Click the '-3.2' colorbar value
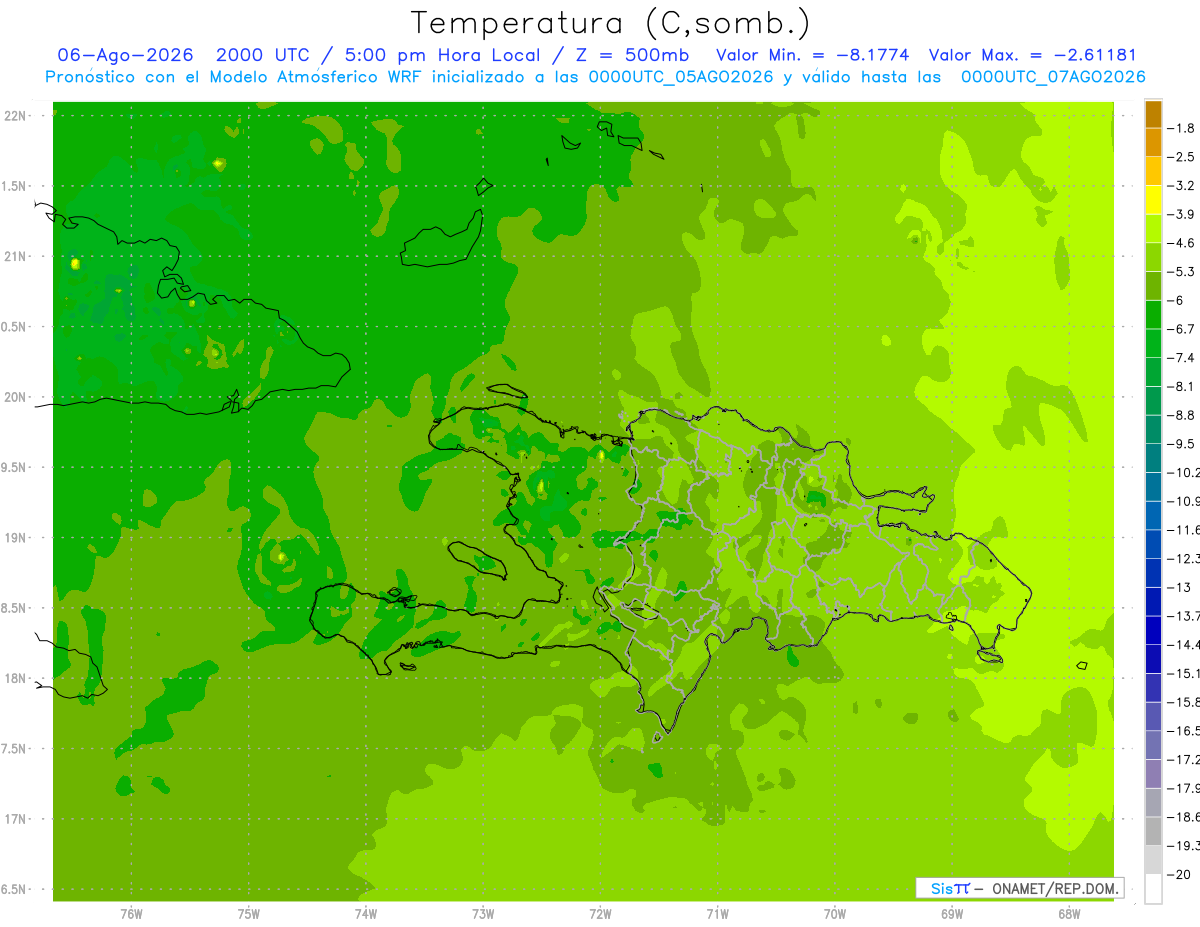The height and width of the screenshot is (927, 1200). [x=1181, y=185]
